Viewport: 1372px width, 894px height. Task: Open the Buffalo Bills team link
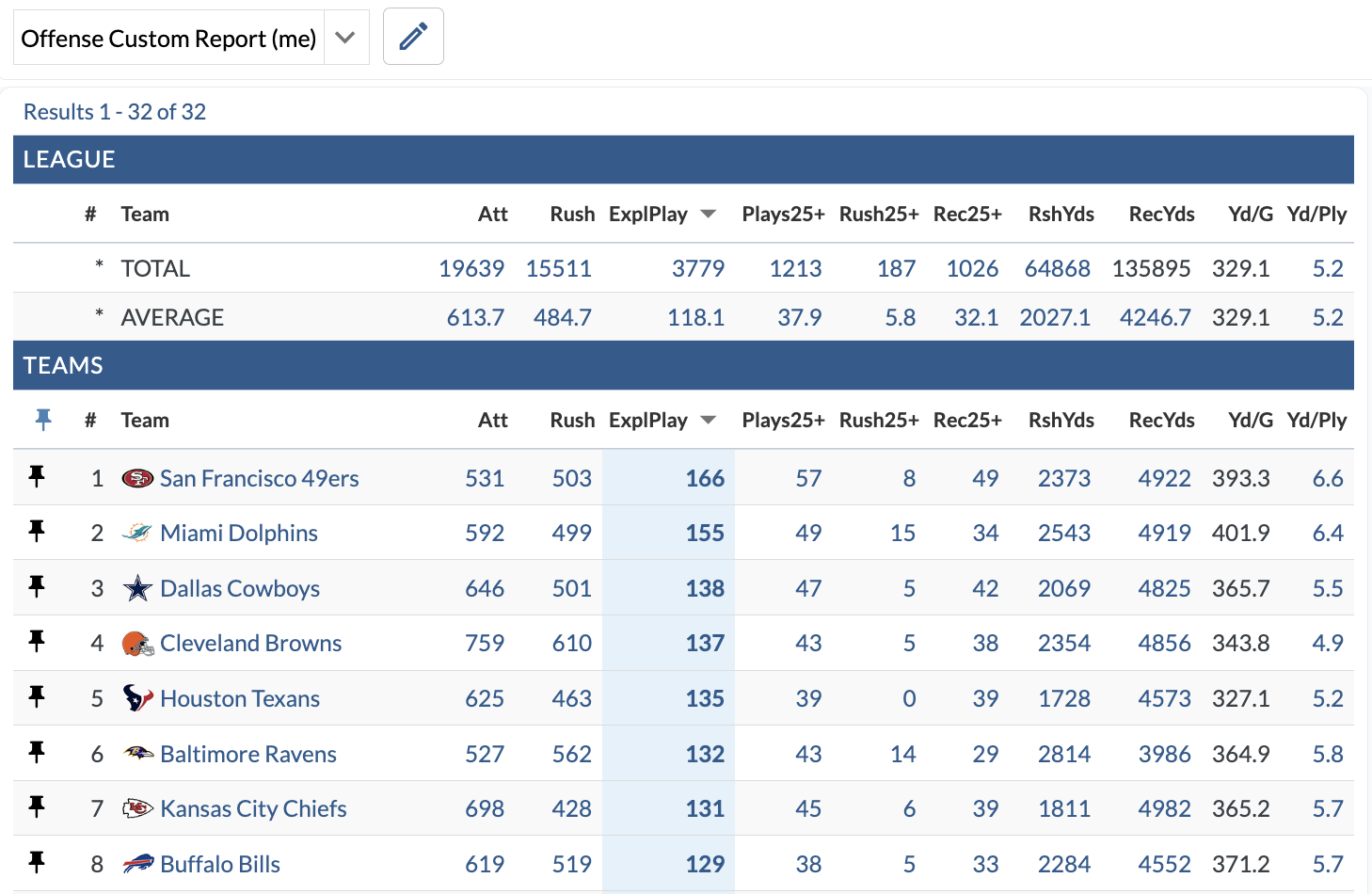220,864
